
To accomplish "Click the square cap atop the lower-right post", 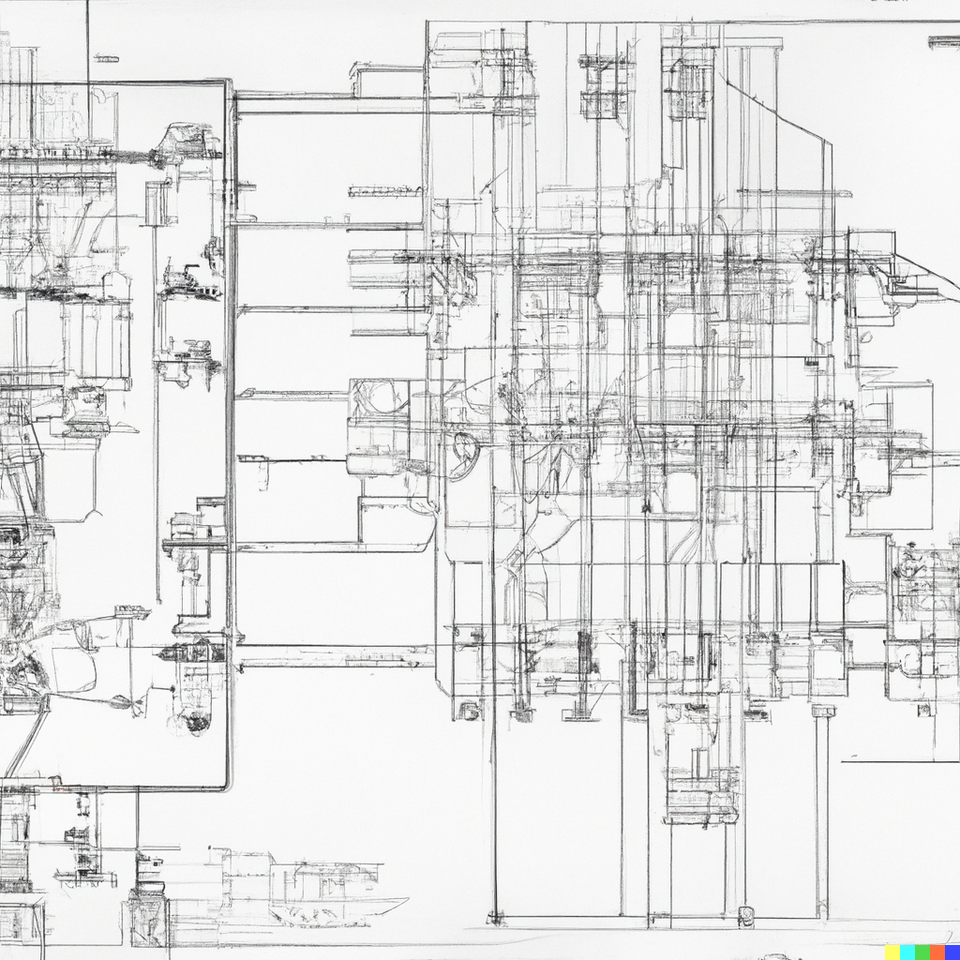I will pos(823,711).
